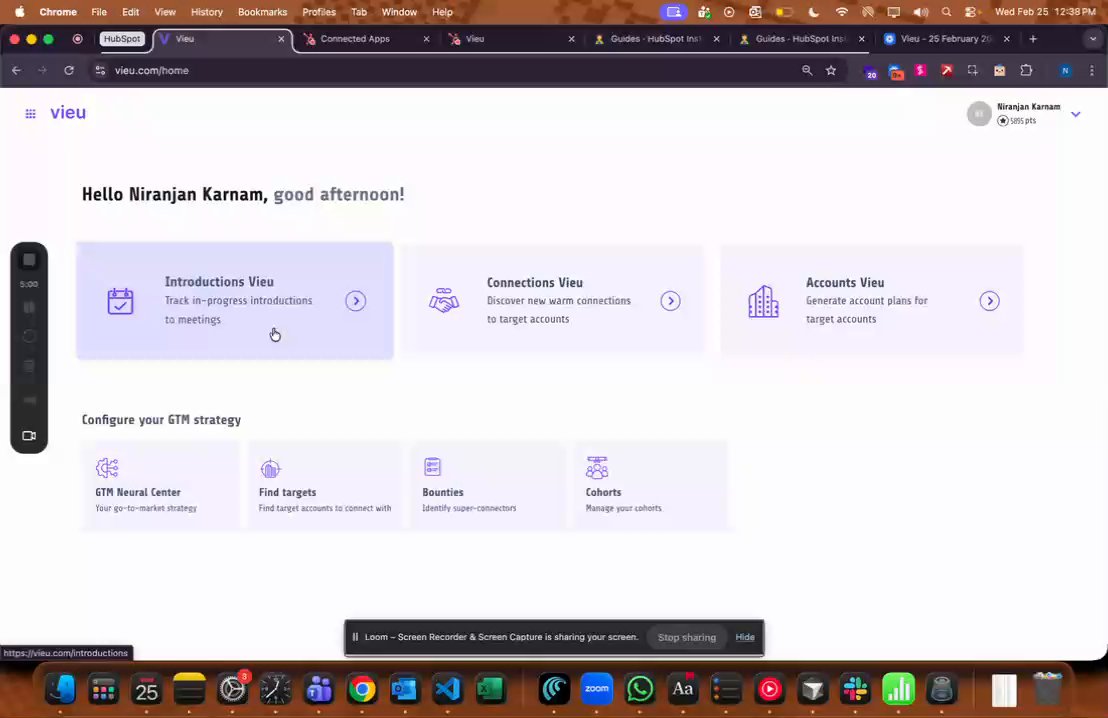Select the Accounts Vieu heading

pyautogui.click(x=845, y=282)
